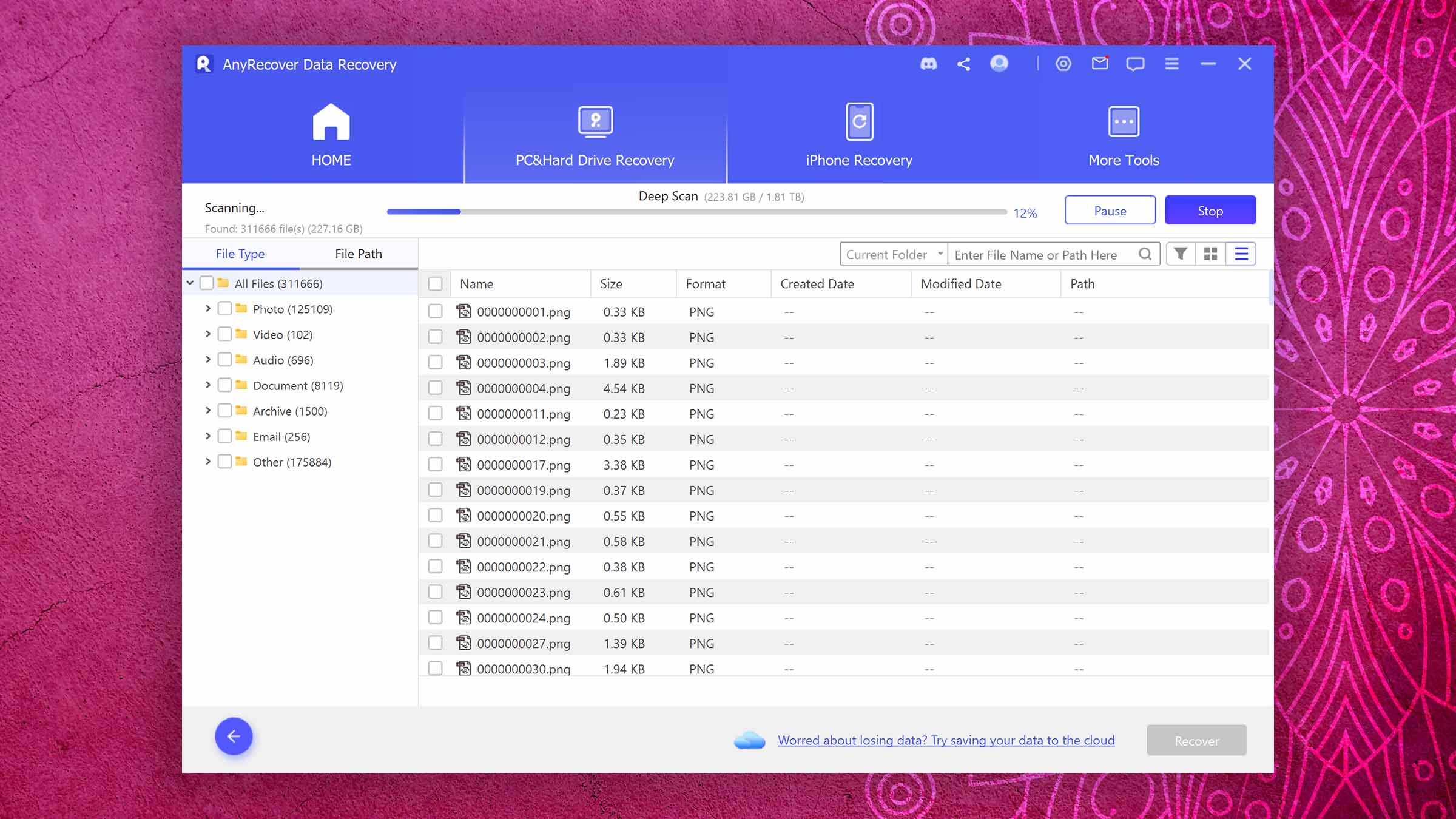Click file icon of 0000000001.png
This screenshot has height=819, width=1456.
click(463, 311)
